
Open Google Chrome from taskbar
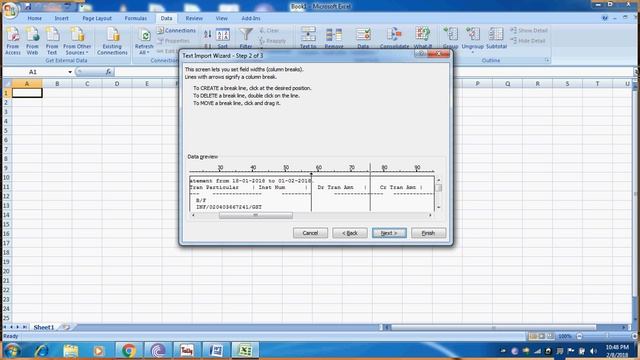pos(129,351)
